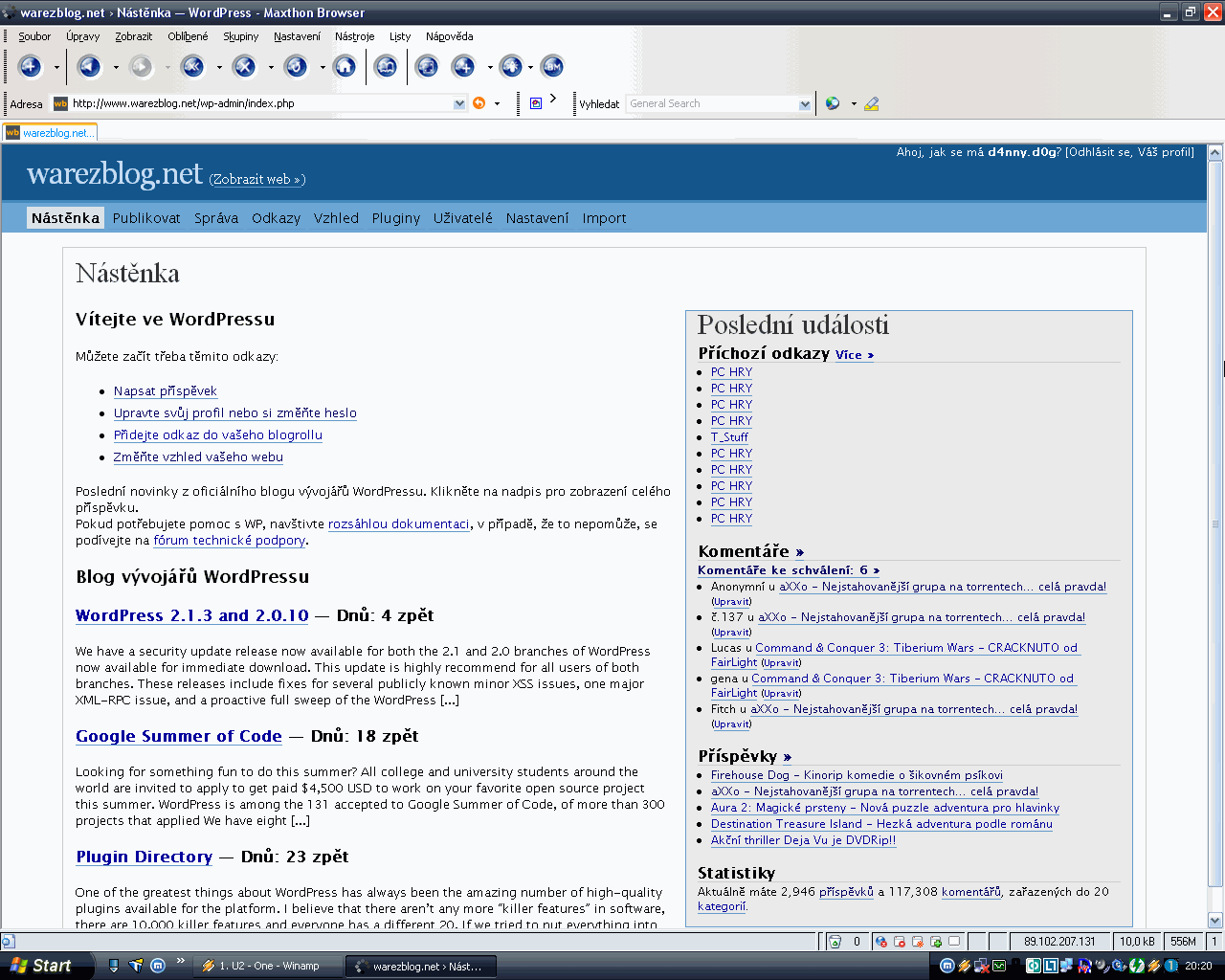Click the highlighter icon next to search
1225x980 pixels.
871,103
